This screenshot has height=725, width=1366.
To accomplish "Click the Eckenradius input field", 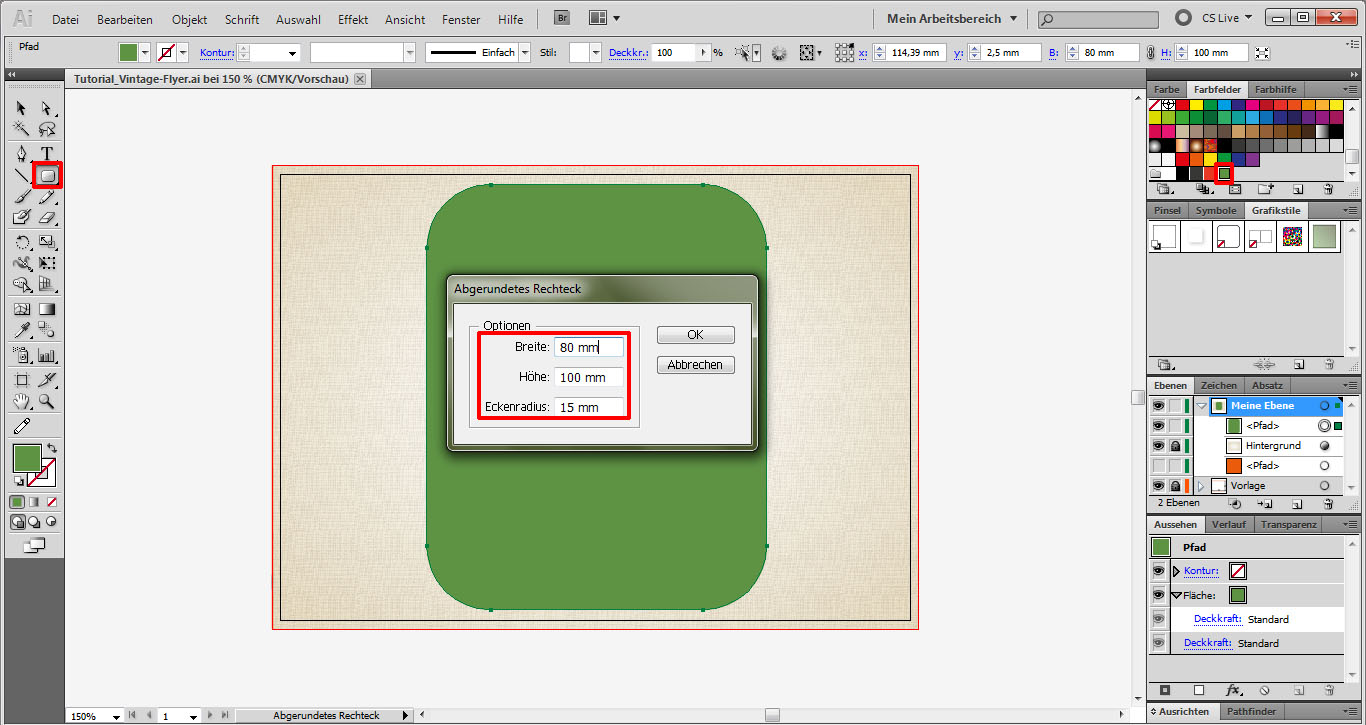I will pyautogui.click(x=589, y=407).
